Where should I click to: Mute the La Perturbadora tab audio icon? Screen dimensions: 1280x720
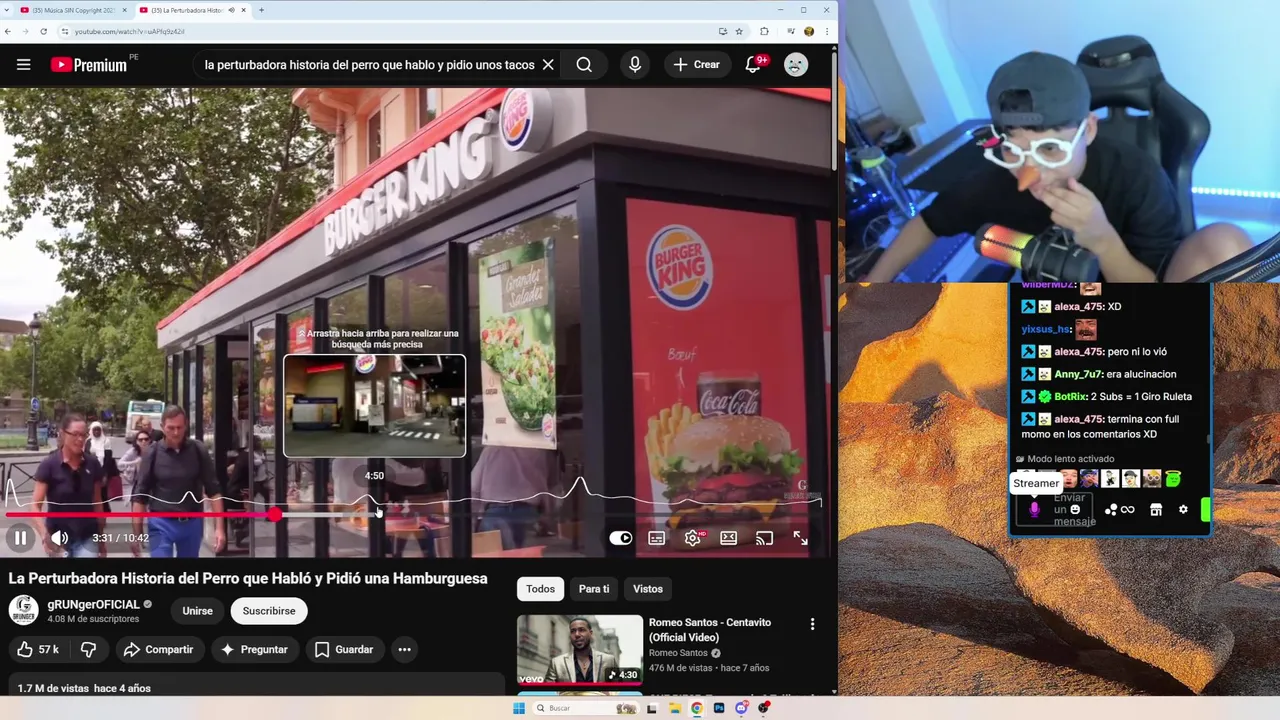232,10
